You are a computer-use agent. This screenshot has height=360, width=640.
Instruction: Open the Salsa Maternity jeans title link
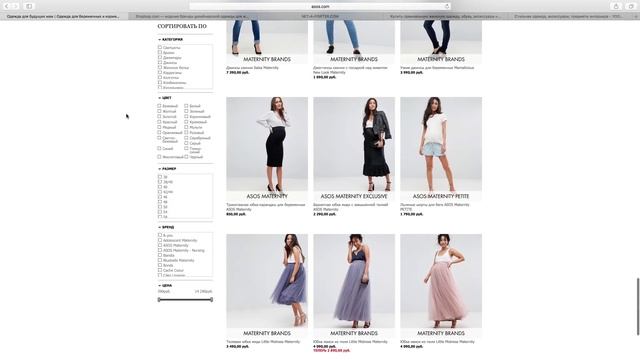(x=252, y=68)
